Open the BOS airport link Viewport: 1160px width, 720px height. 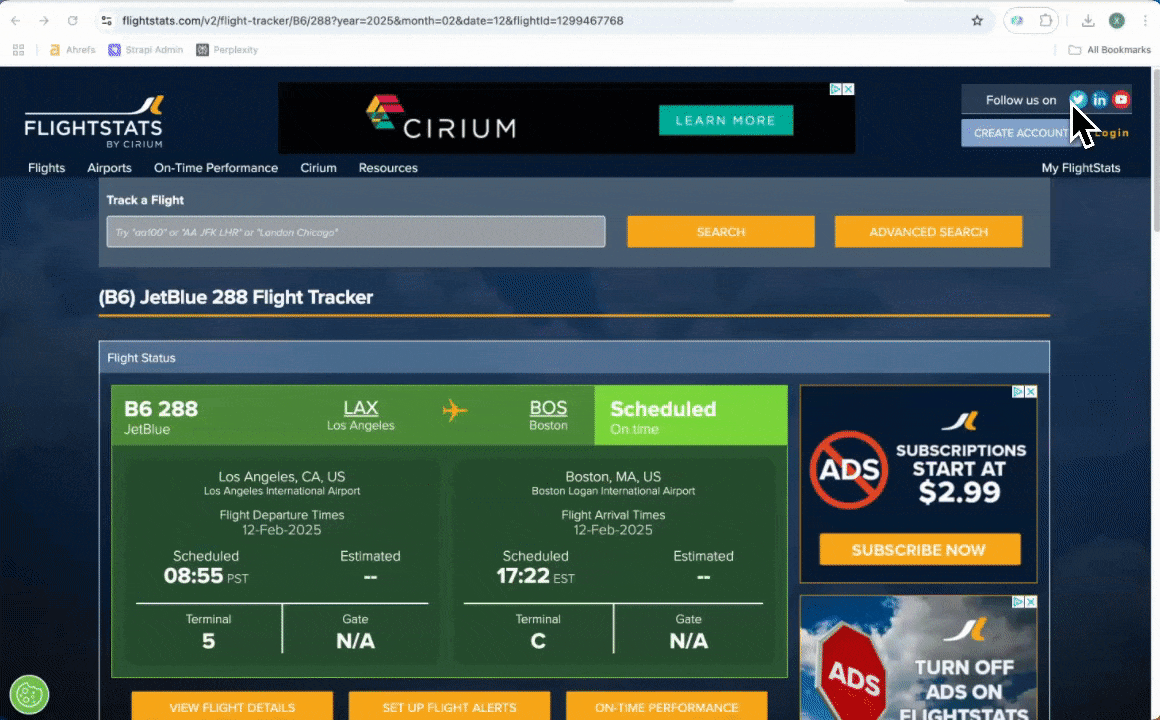click(x=548, y=408)
